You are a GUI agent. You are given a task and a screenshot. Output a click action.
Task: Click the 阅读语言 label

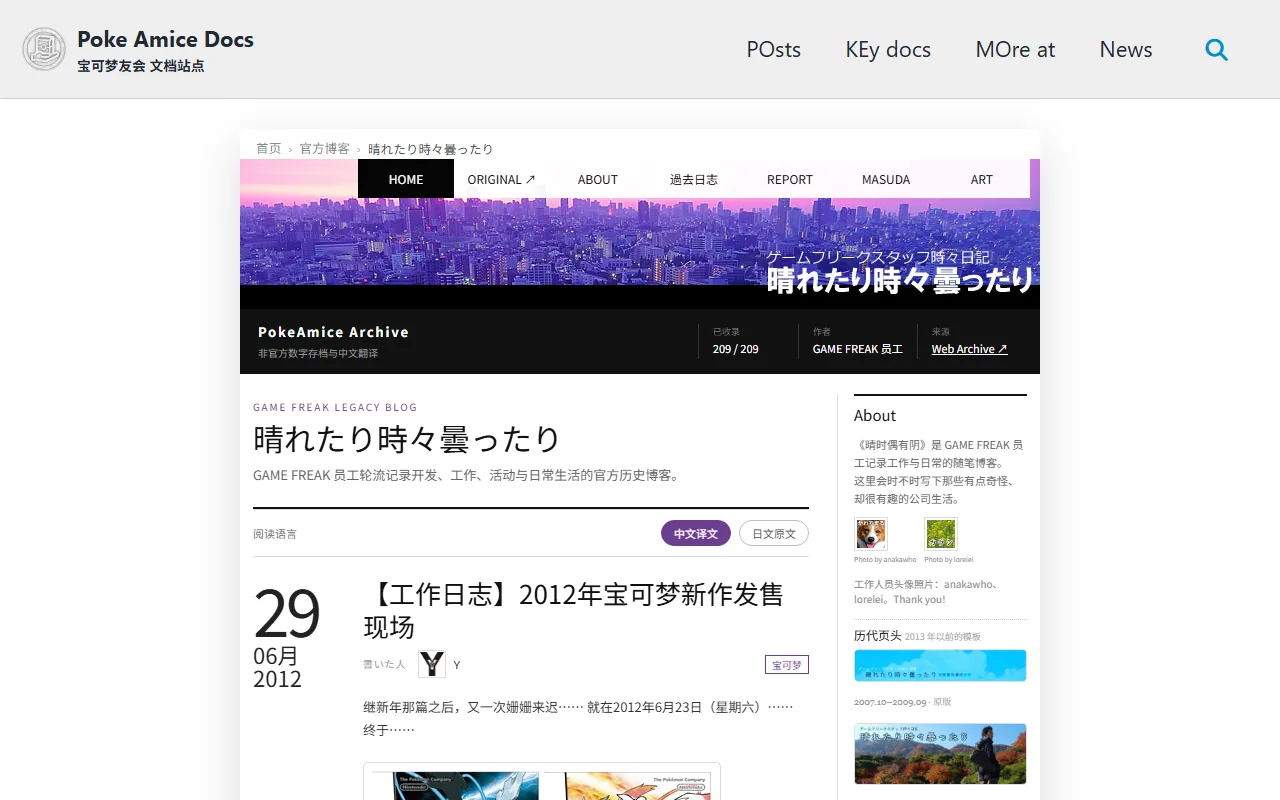(275, 534)
